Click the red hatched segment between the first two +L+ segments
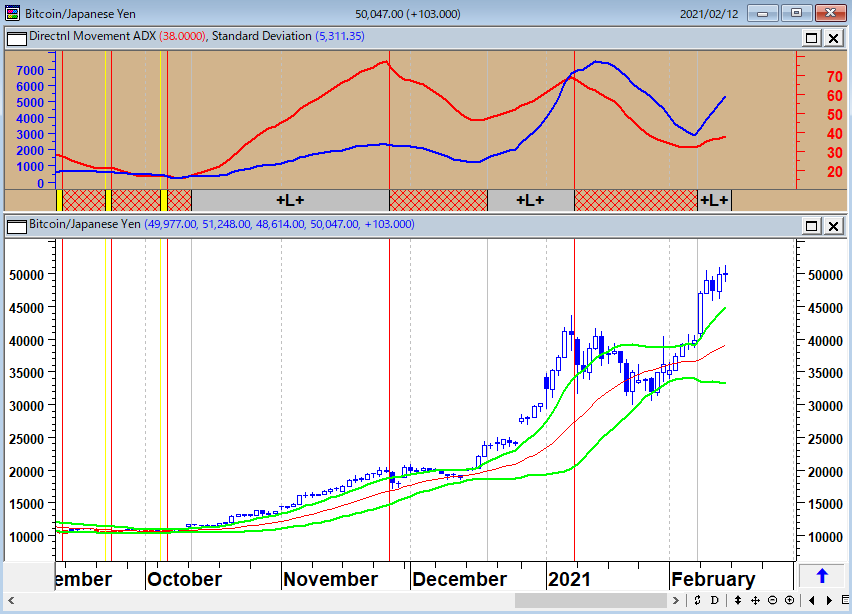This screenshot has width=852, height=614. click(x=438, y=201)
